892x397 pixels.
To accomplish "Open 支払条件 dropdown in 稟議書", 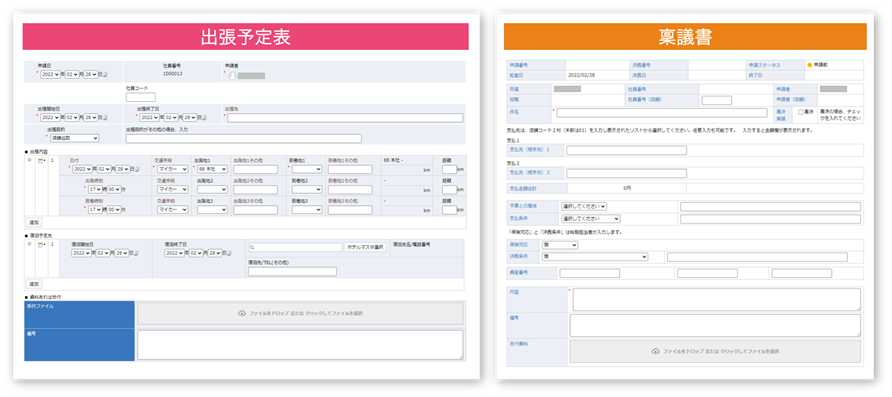I will (x=590, y=218).
